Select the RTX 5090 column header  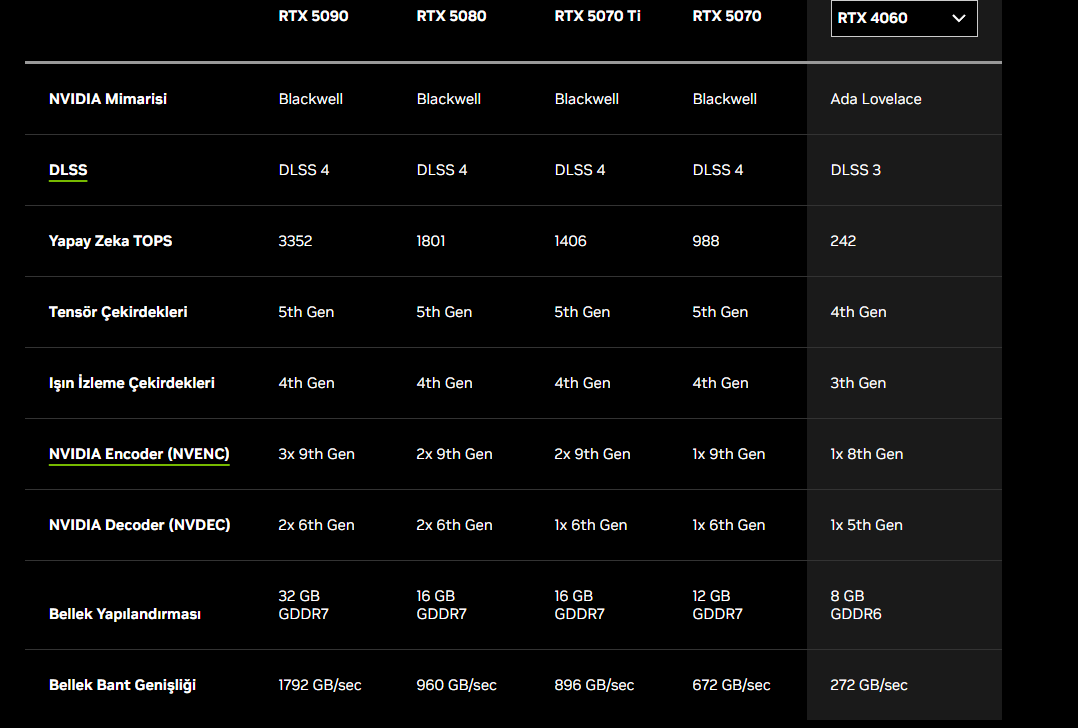tap(314, 16)
